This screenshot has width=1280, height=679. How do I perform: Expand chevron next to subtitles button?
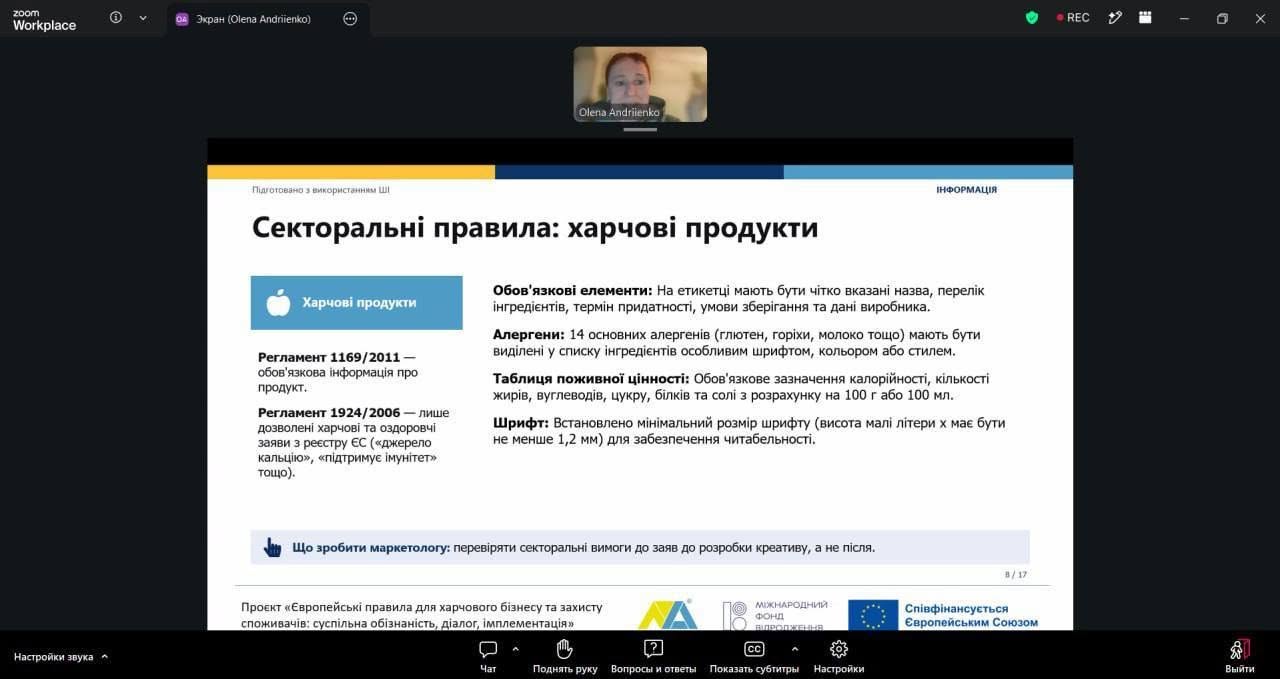794,648
